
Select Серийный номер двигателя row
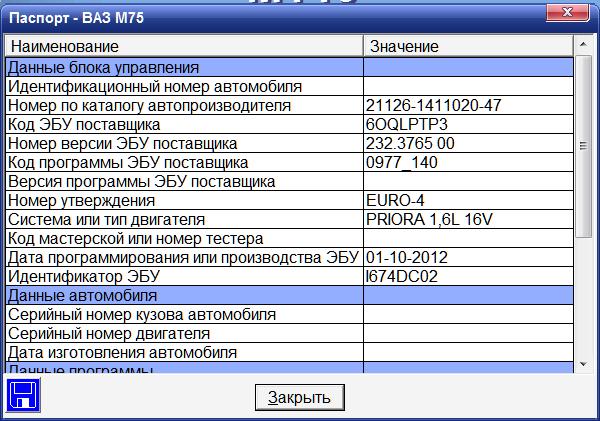(289, 333)
